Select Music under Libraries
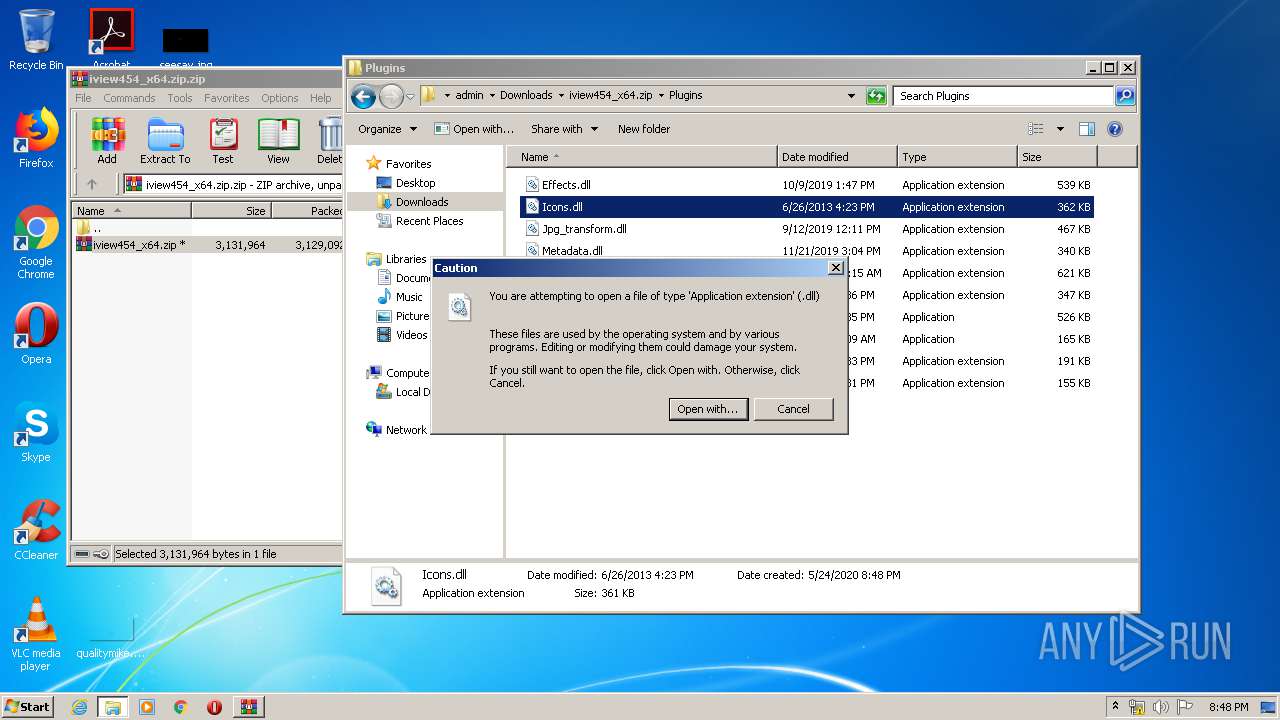The image size is (1280, 720). 408,297
